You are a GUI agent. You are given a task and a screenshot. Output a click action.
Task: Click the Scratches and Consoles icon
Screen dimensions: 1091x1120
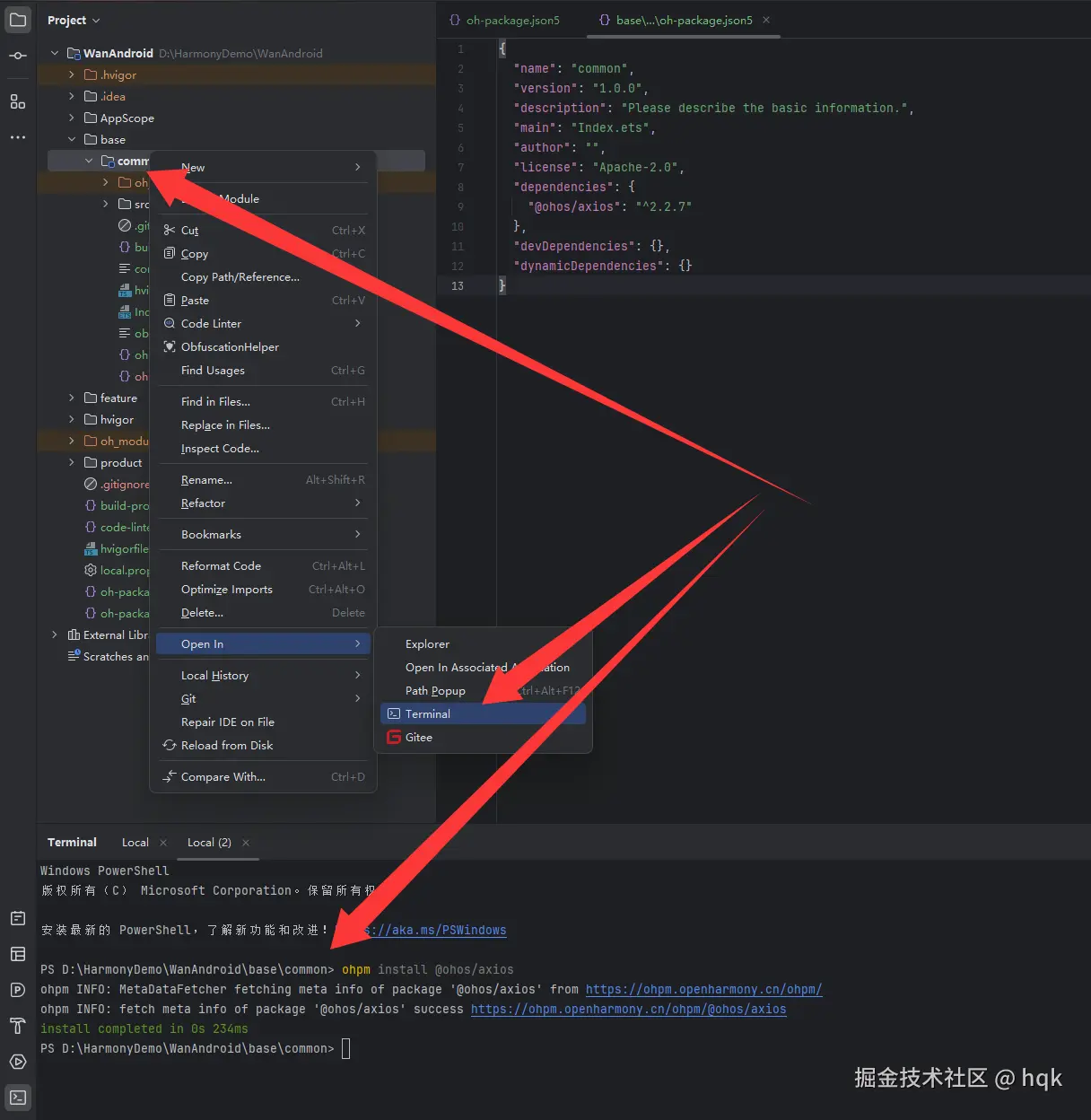(x=74, y=657)
